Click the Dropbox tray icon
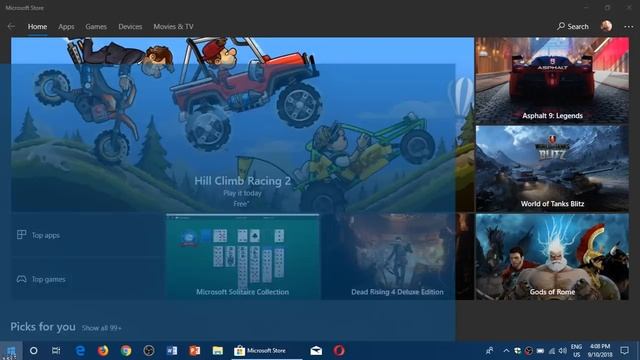Image resolution: width=640 pixels, height=360 pixels. click(518, 351)
